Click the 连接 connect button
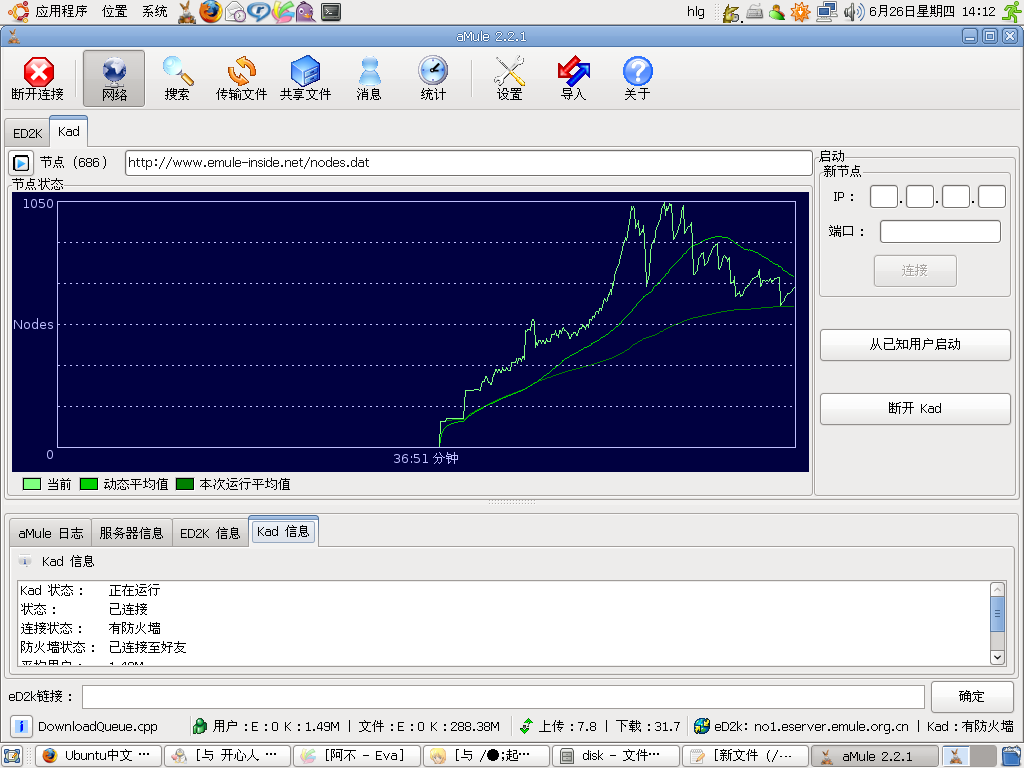1024x768 pixels. (915, 270)
